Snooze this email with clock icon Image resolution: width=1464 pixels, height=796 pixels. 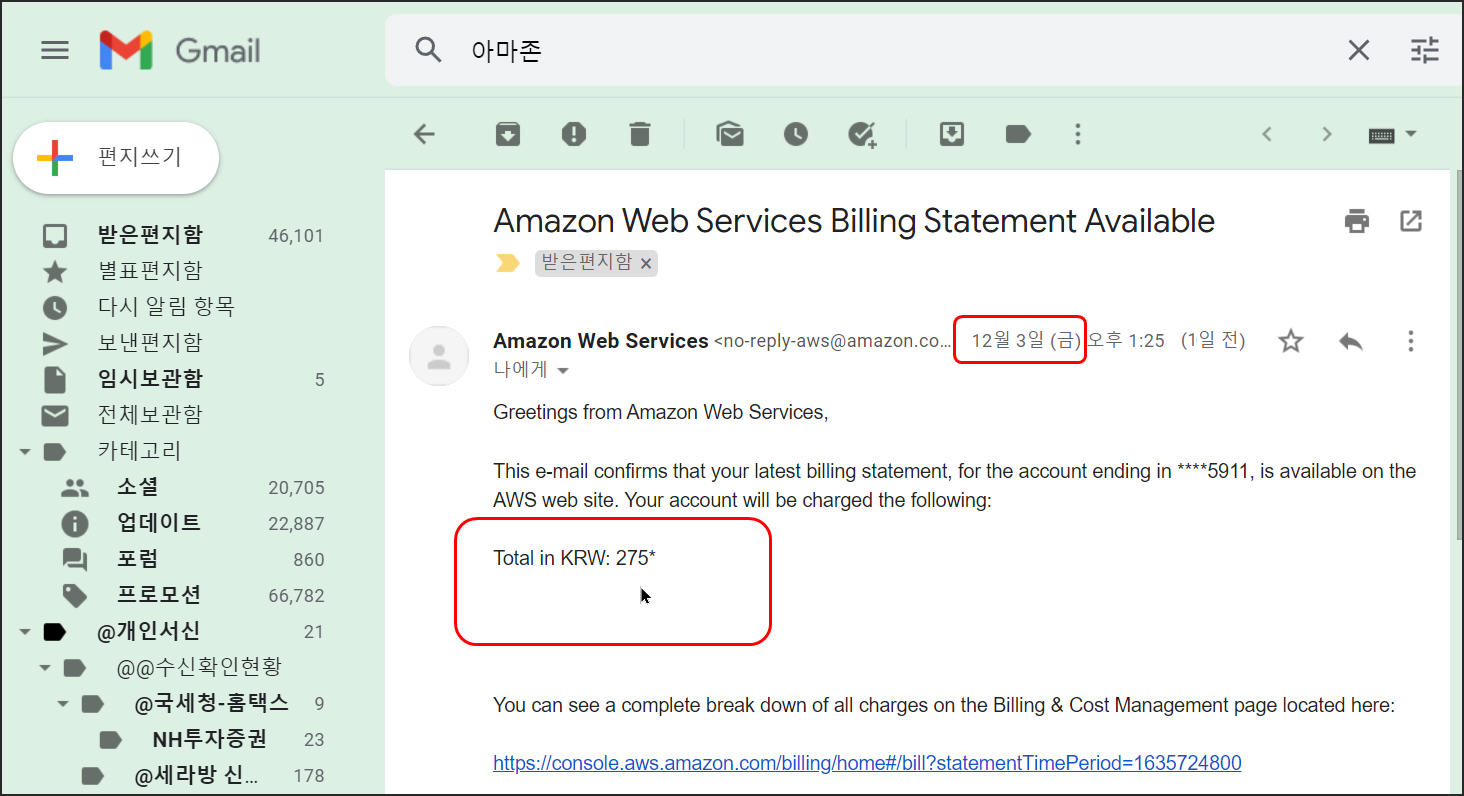[796, 134]
